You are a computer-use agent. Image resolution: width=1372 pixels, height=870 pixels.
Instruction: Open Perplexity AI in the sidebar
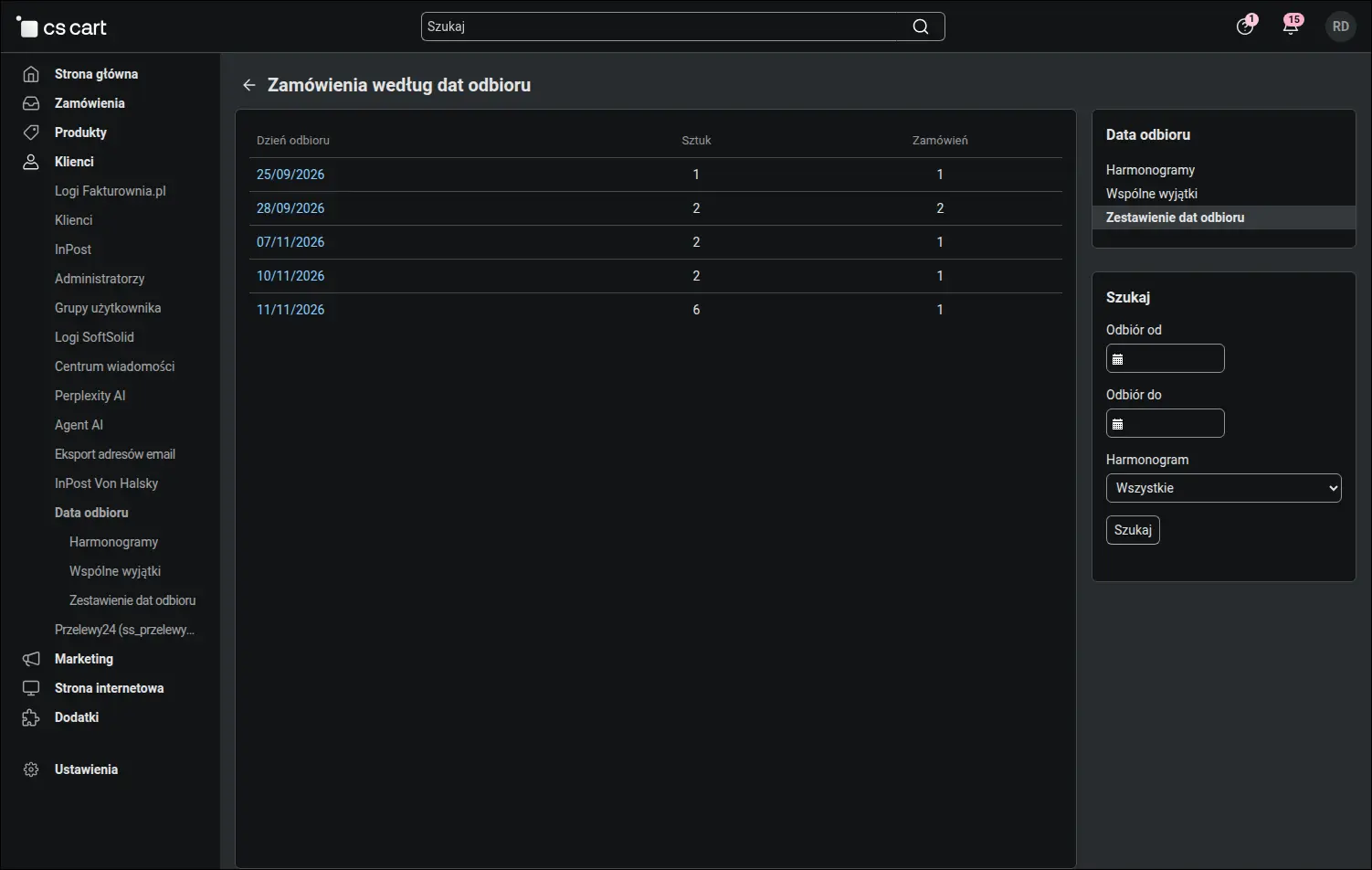click(x=90, y=396)
